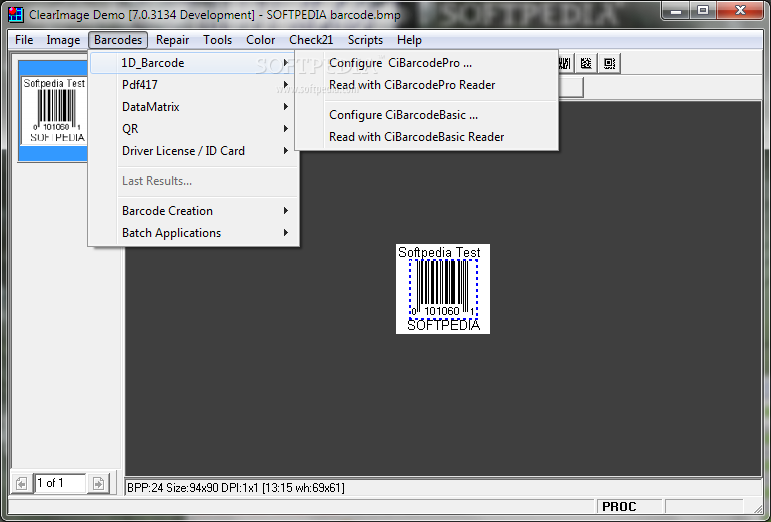771x522 pixels.
Task: Click the PDF417 barcode toolbar icon
Action: [564, 63]
